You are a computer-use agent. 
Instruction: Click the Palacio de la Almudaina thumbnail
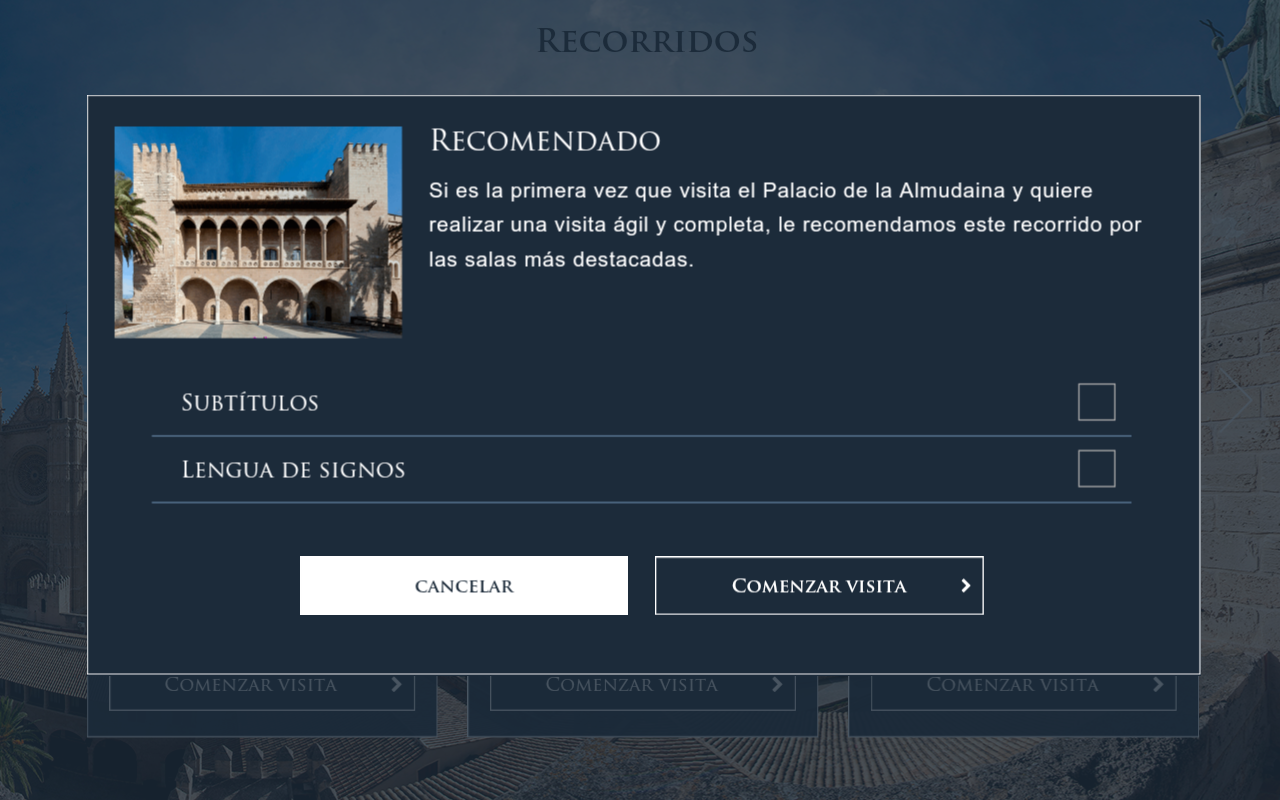[x=258, y=232]
